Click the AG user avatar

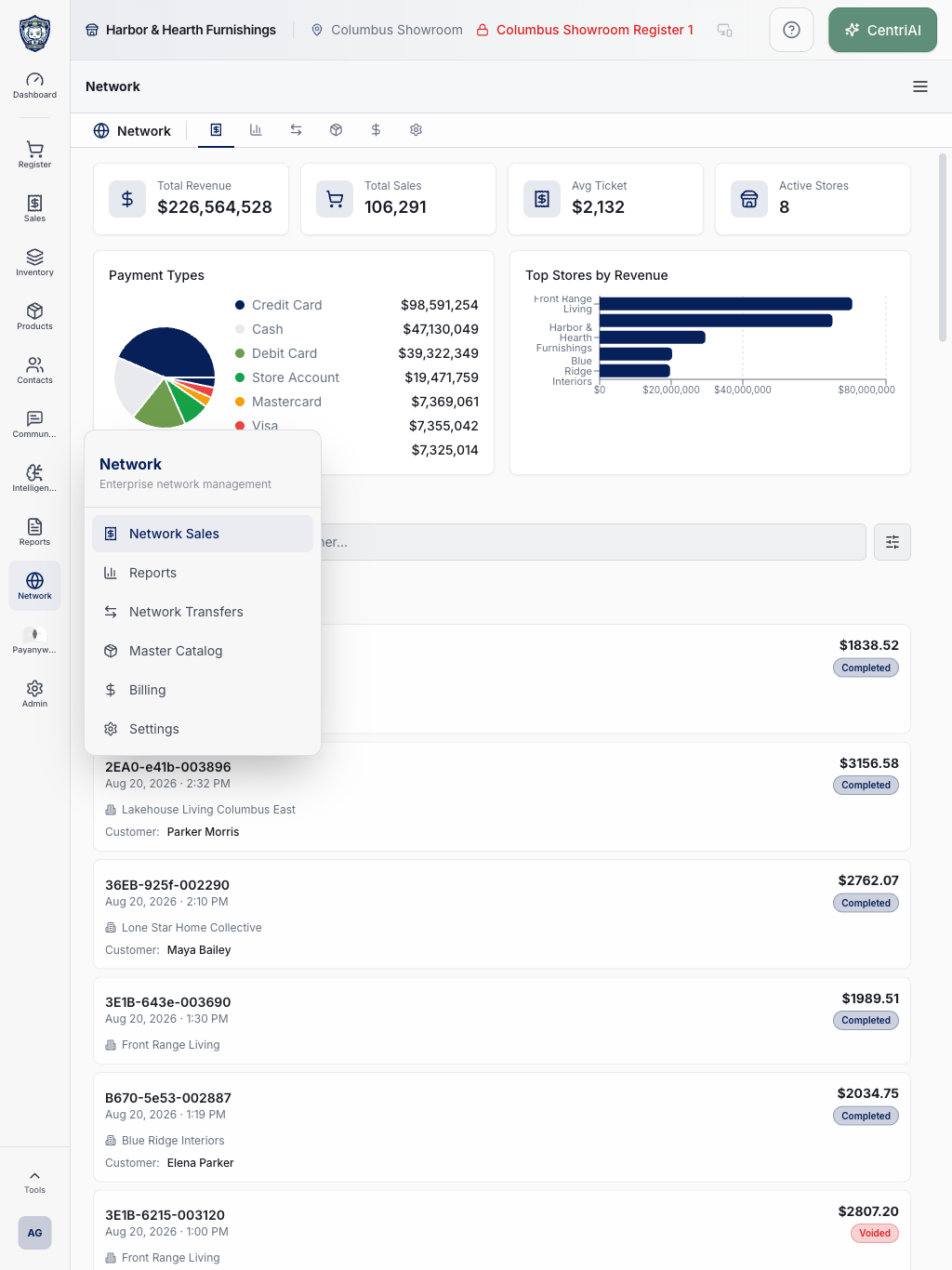point(34,1233)
